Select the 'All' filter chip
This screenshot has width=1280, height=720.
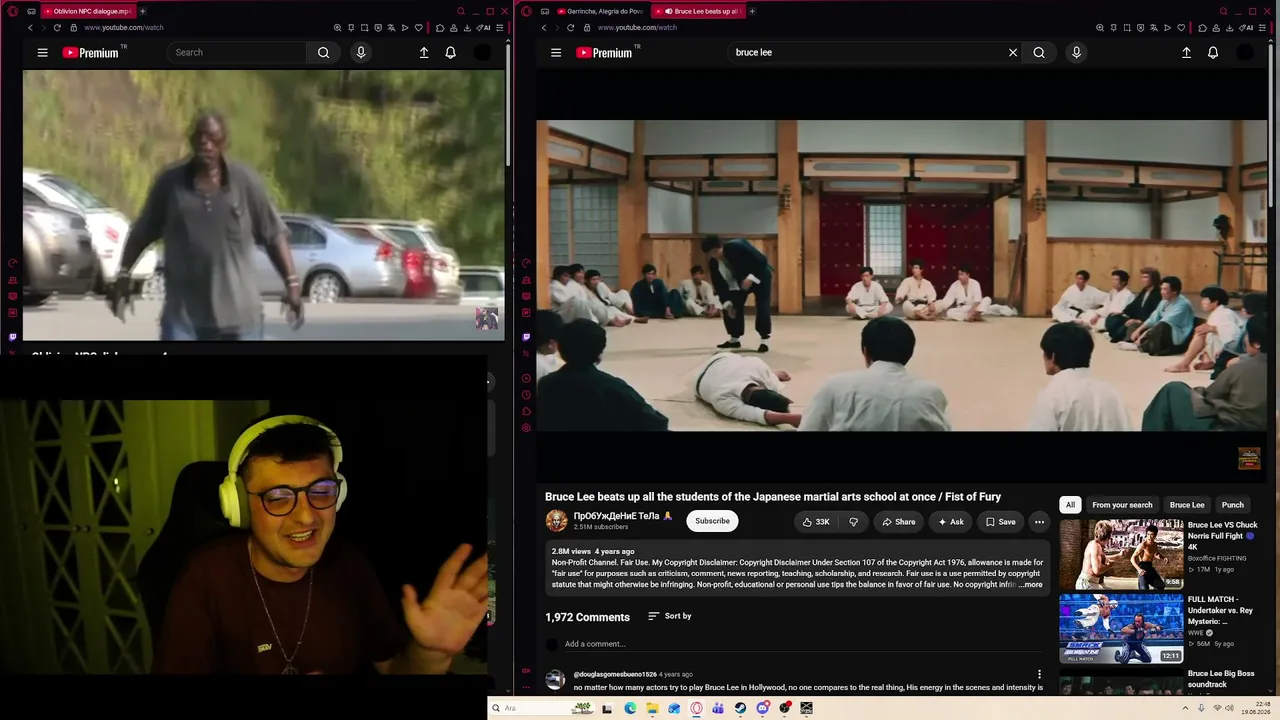[1070, 505]
